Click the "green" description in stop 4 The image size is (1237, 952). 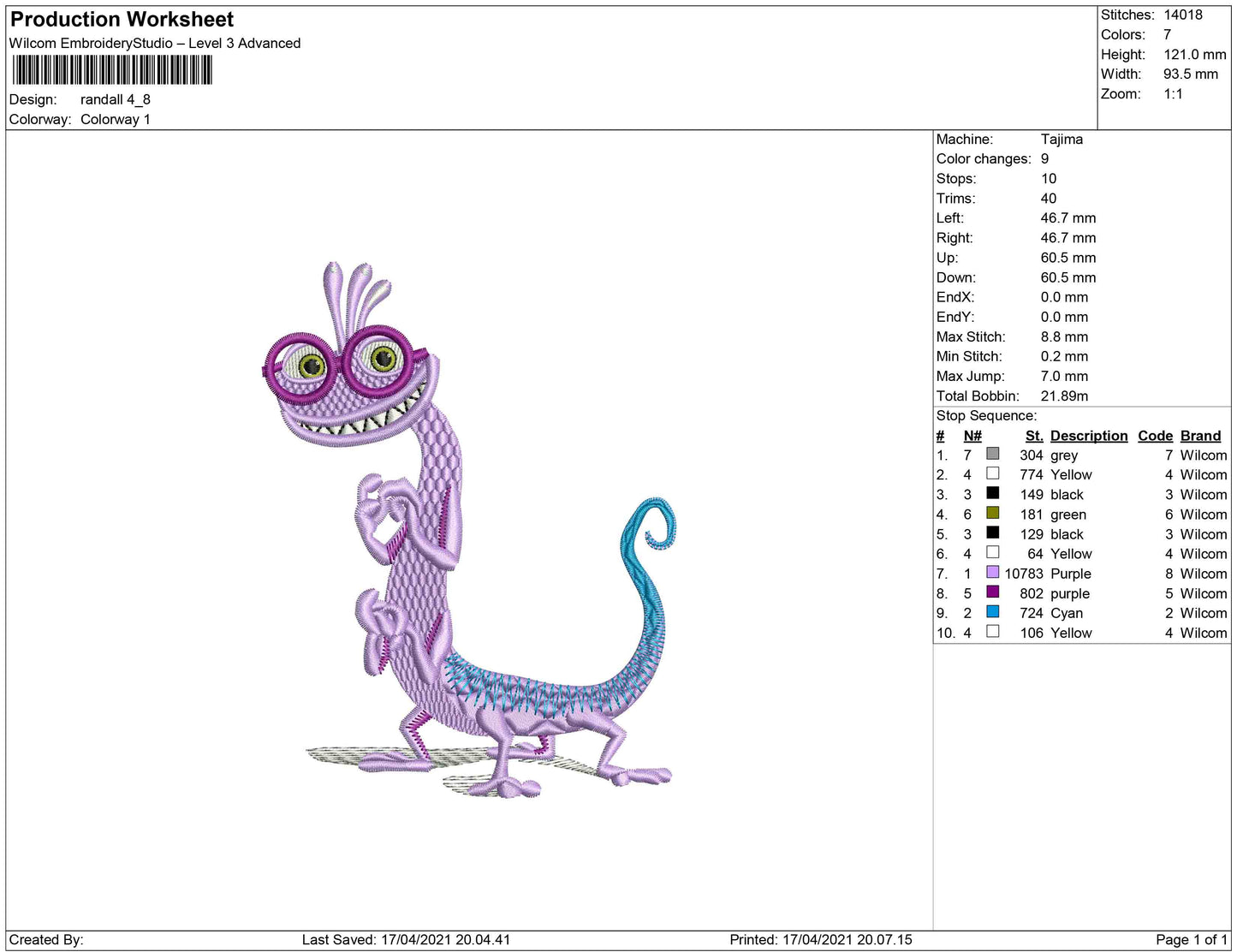coord(1068,514)
